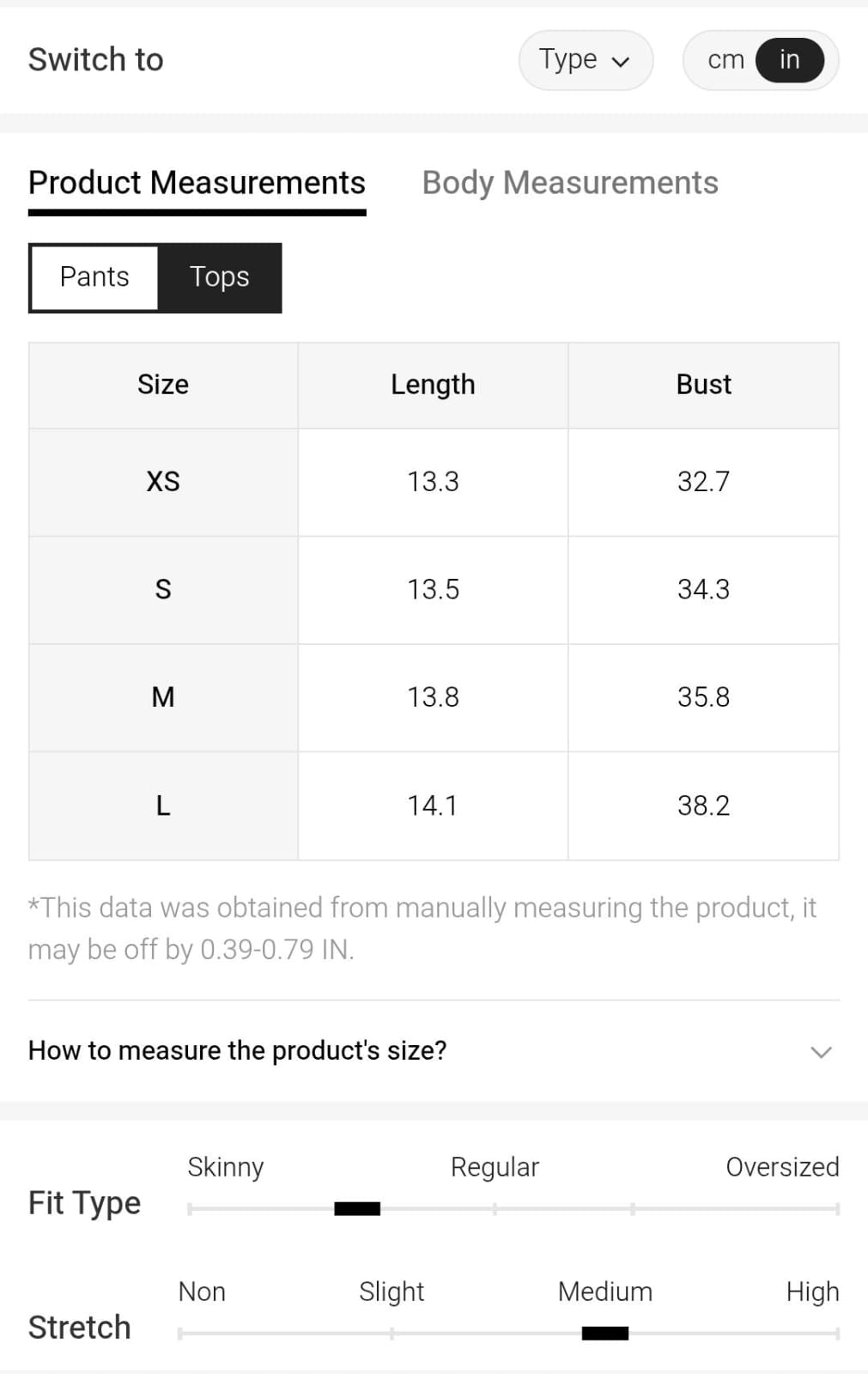Select the Tops measurement button
The width and height of the screenshot is (868, 1374).
coord(220,277)
